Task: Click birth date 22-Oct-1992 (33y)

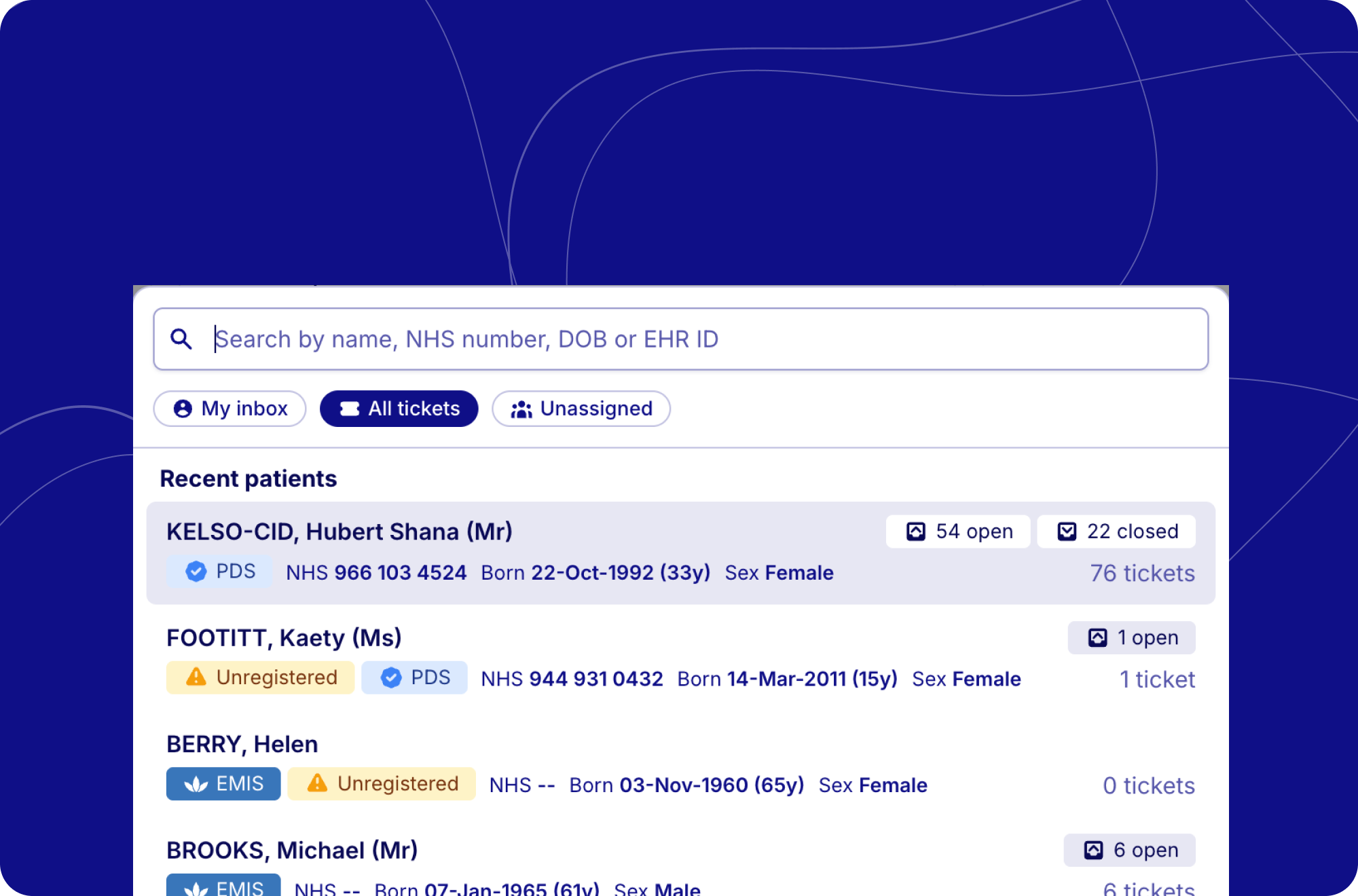Action: (621, 573)
